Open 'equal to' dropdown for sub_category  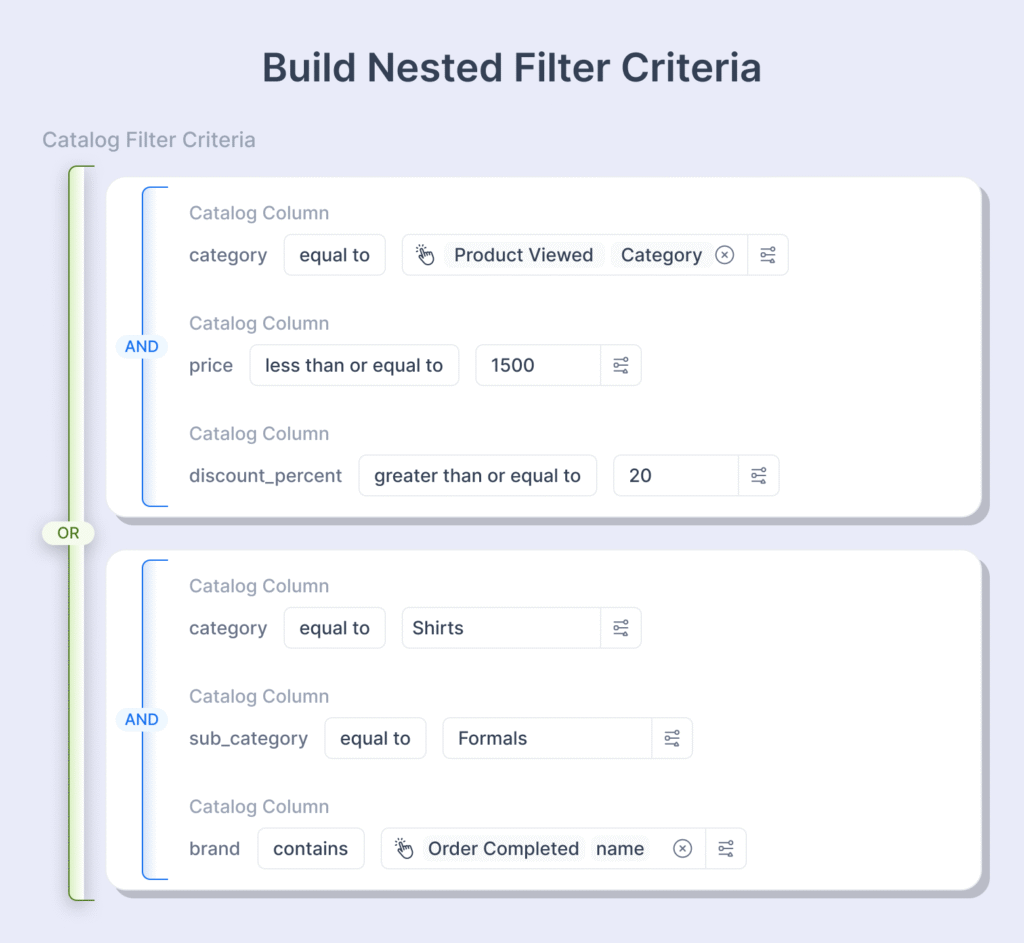(x=375, y=739)
